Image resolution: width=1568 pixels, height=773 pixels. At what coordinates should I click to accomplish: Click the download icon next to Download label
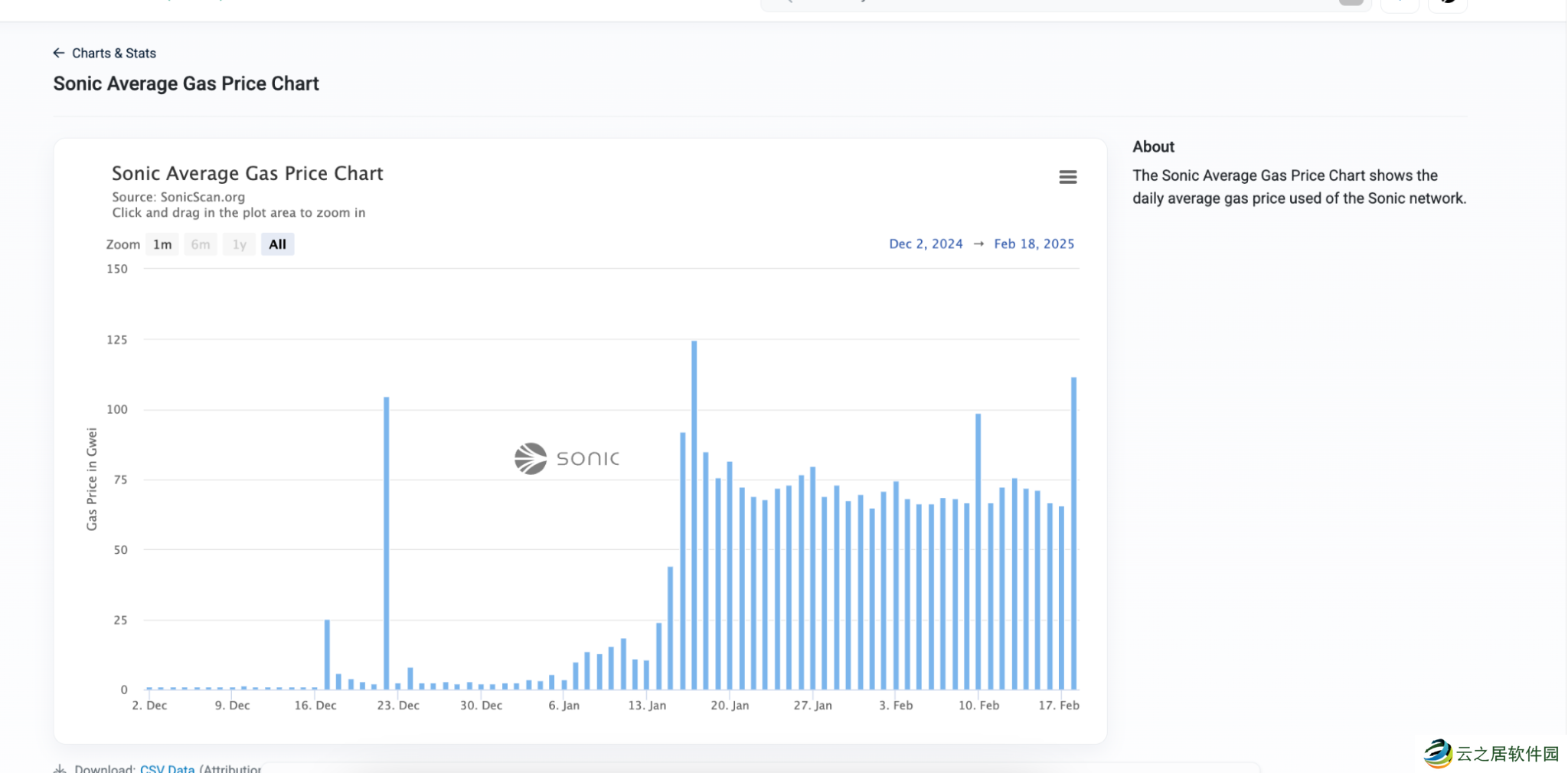60,768
